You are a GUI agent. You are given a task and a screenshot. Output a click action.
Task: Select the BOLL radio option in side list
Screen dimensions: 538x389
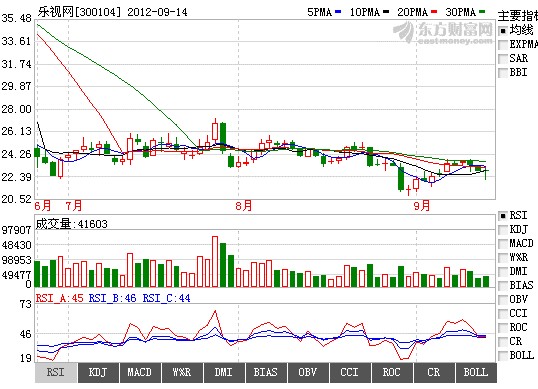tap(503, 355)
